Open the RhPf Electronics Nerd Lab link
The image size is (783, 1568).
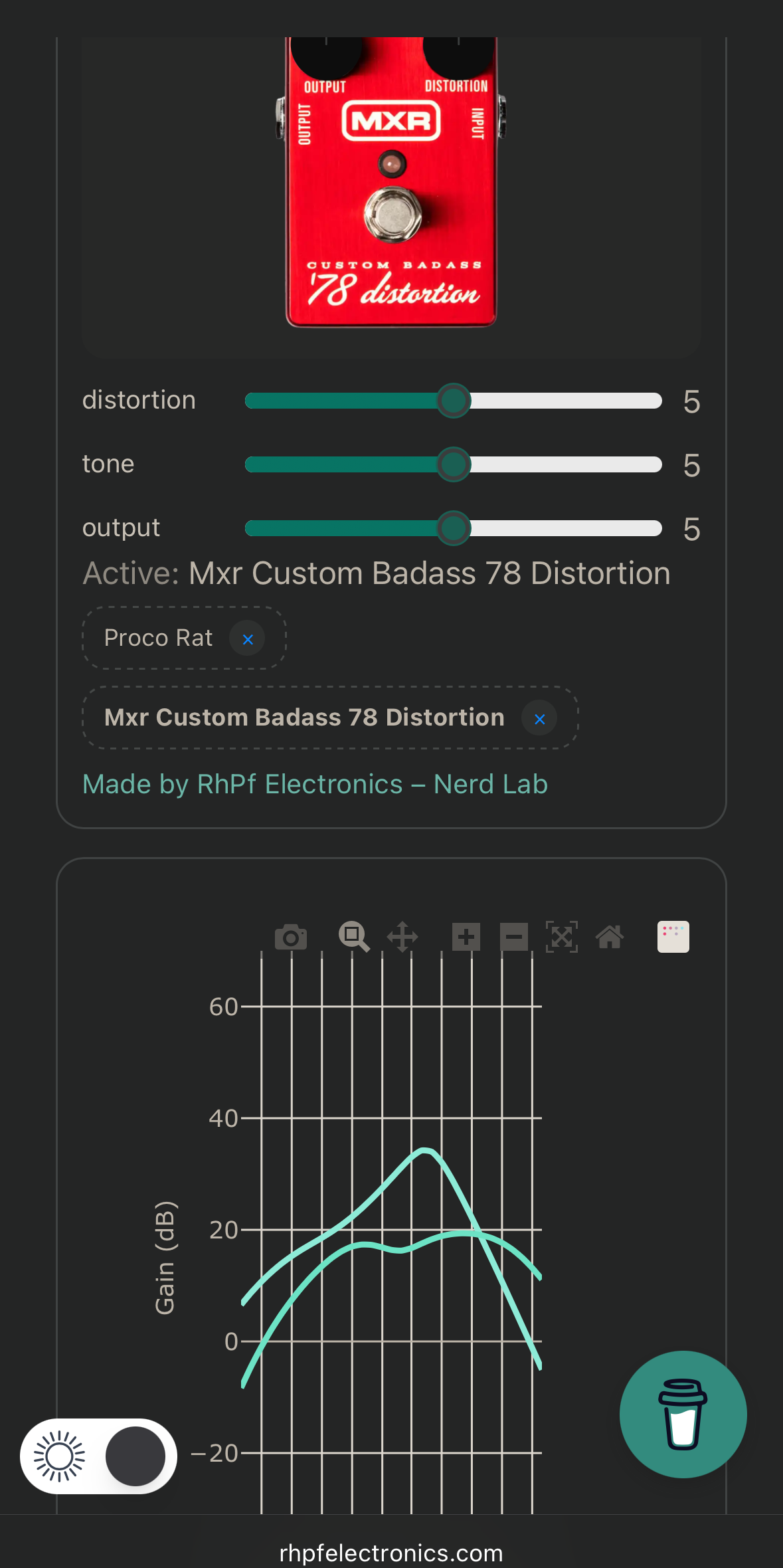tap(315, 785)
